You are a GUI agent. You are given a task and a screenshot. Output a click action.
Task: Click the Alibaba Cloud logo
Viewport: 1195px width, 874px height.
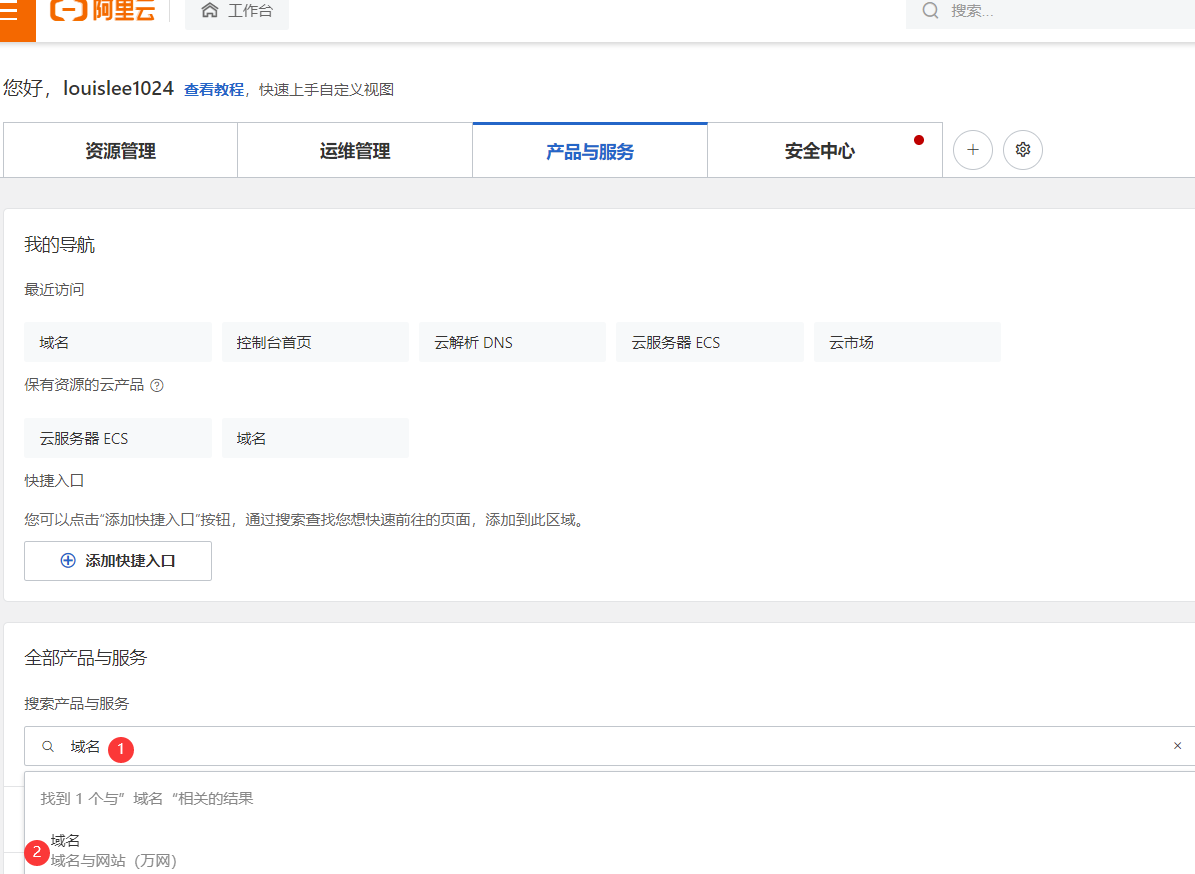[x=103, y=11]
